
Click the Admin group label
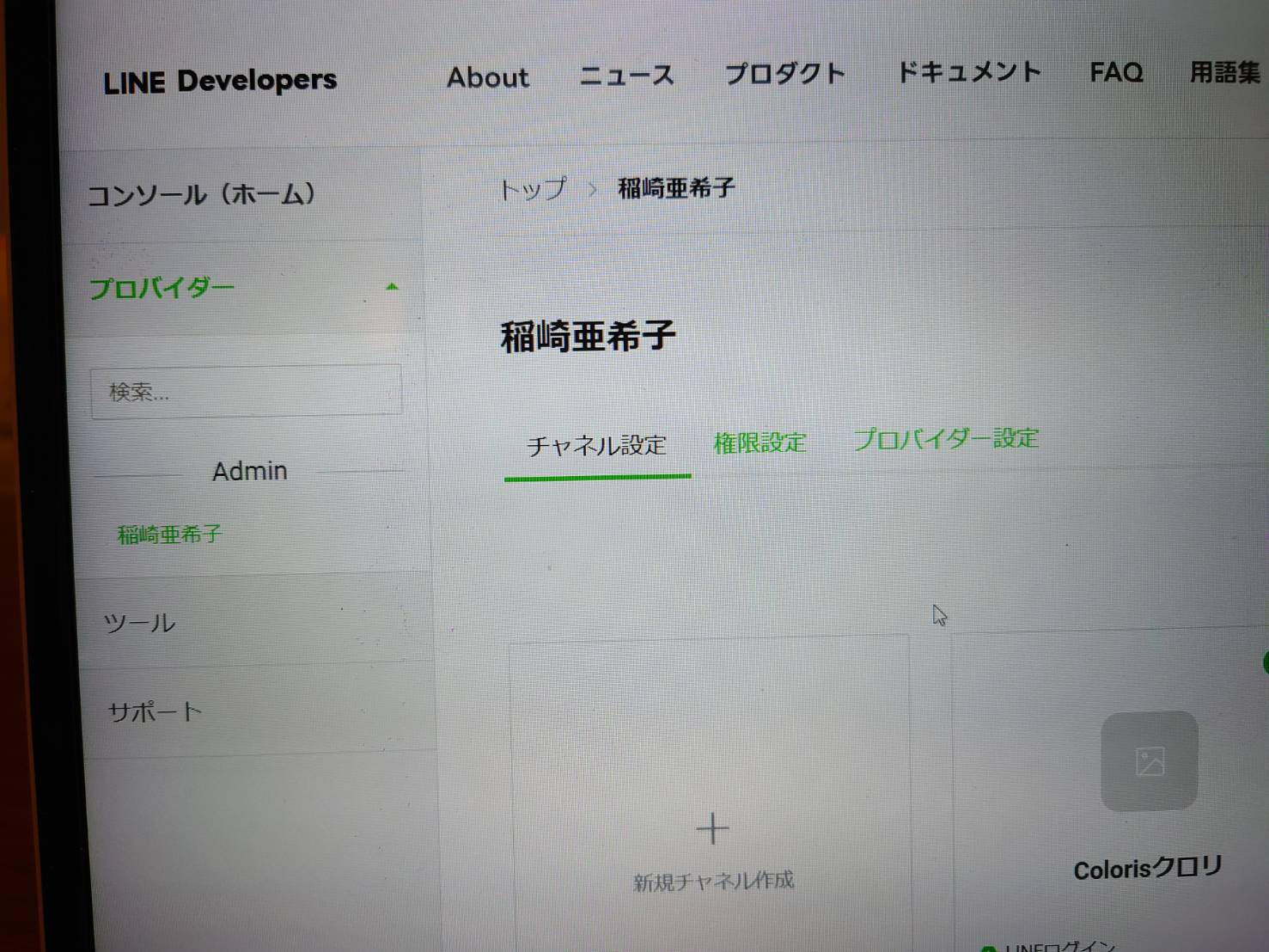point(250,471)
